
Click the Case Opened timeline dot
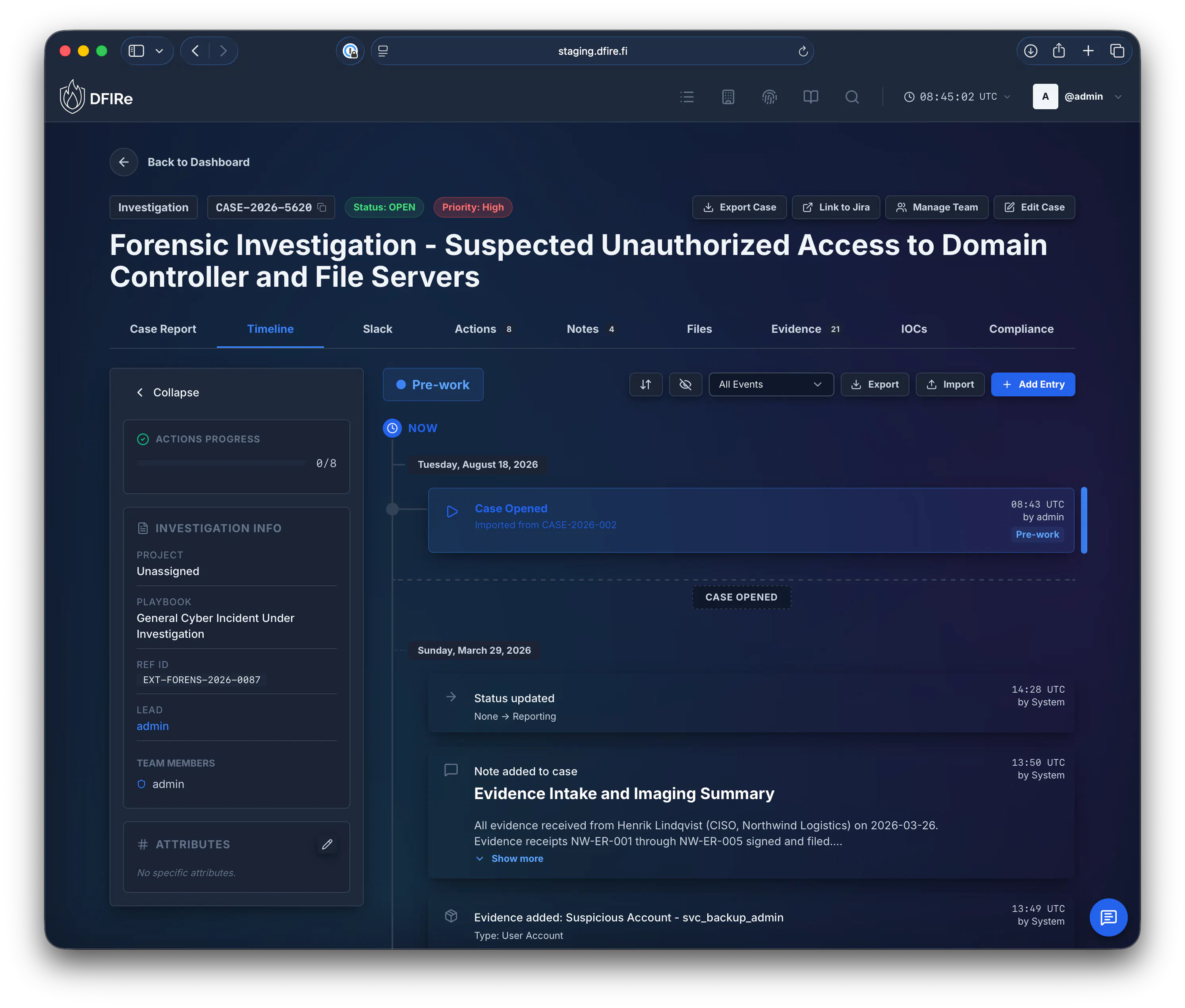(392, 509)
